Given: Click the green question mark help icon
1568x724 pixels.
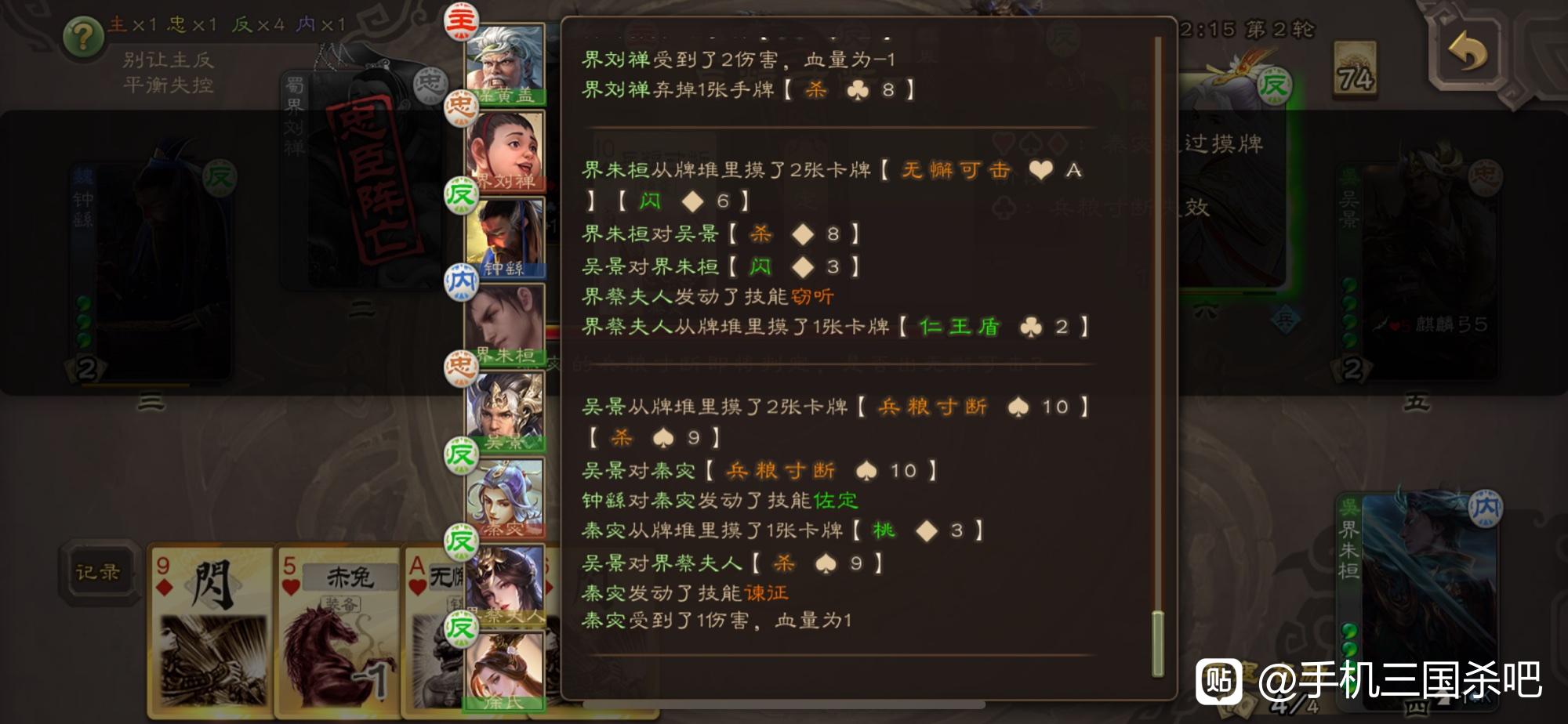Looking at the screenshot, I should pos(84,36).
